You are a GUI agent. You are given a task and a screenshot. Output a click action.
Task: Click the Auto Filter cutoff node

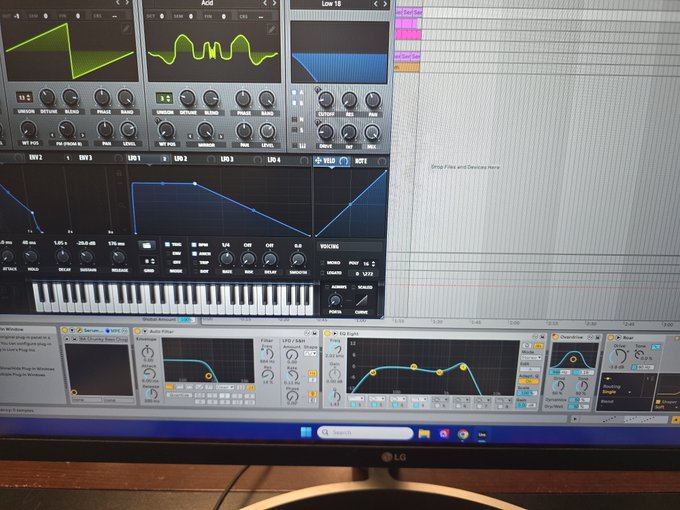pos(209,376)
